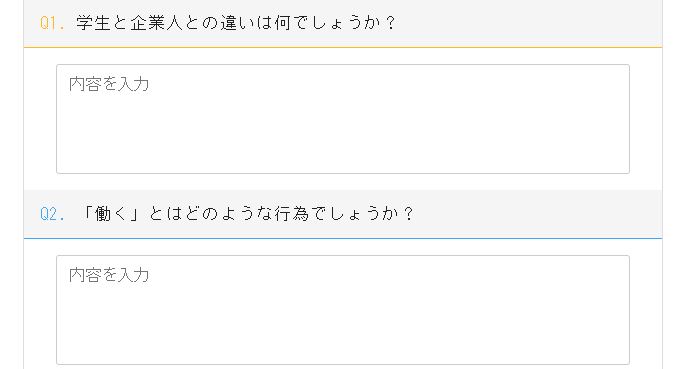The image size is (684, 369).
Task: Click the question mark ending Q2
Action: pyautogui.click(x=408, y=214)
